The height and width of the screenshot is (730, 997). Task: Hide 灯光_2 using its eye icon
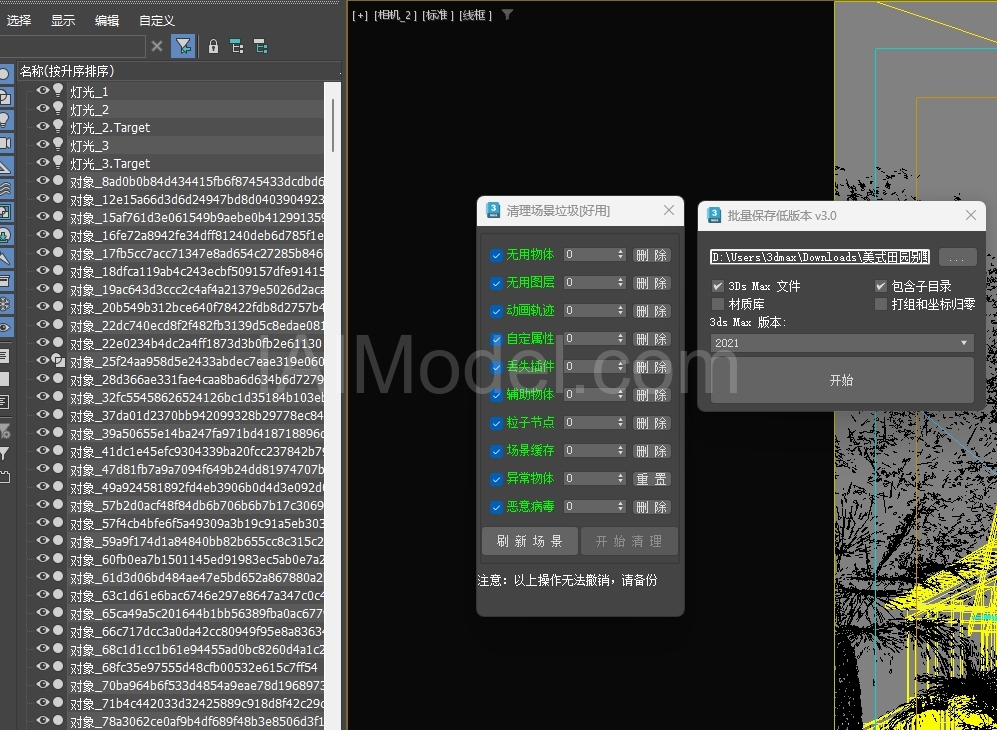pyautogui.click(x=43, y=109)
